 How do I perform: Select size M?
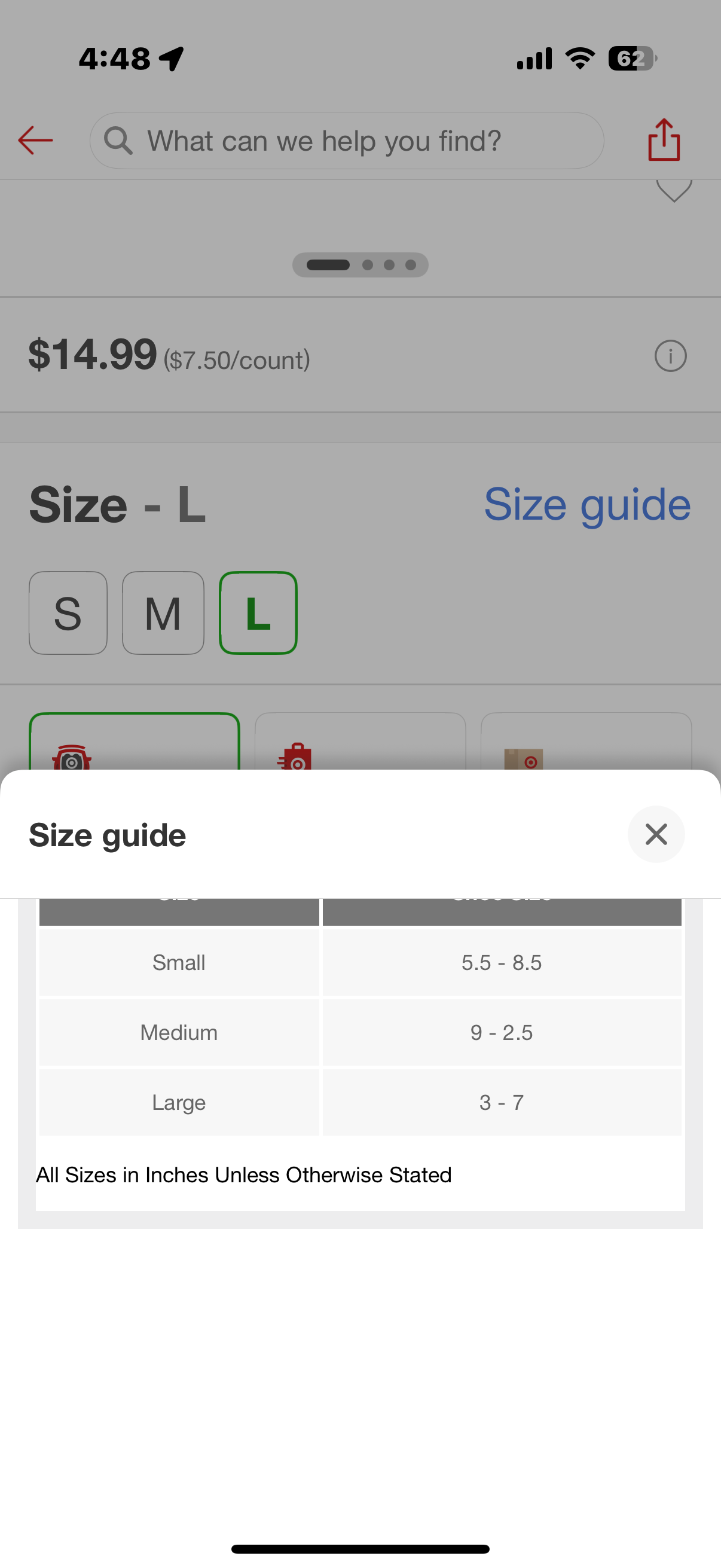pyautogui.click(x=163, y=613)
